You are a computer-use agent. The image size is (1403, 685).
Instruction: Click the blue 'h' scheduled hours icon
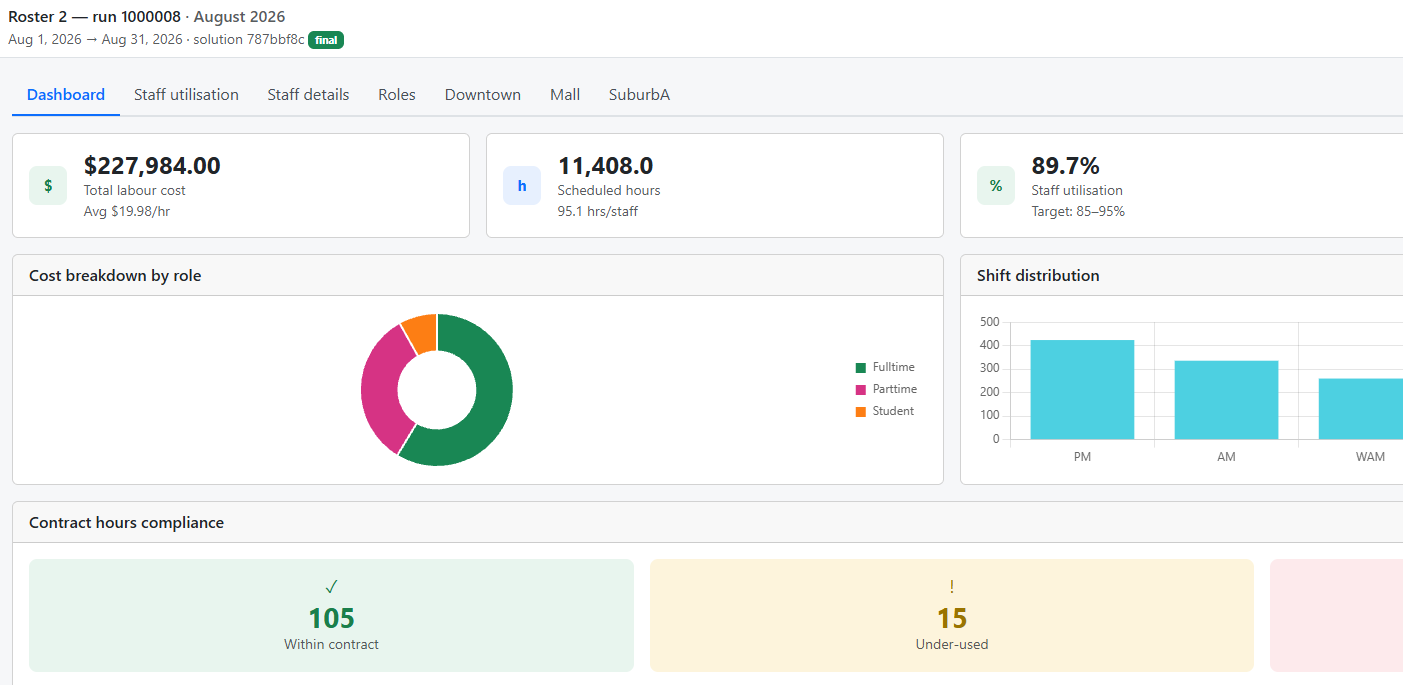(522, 186)
